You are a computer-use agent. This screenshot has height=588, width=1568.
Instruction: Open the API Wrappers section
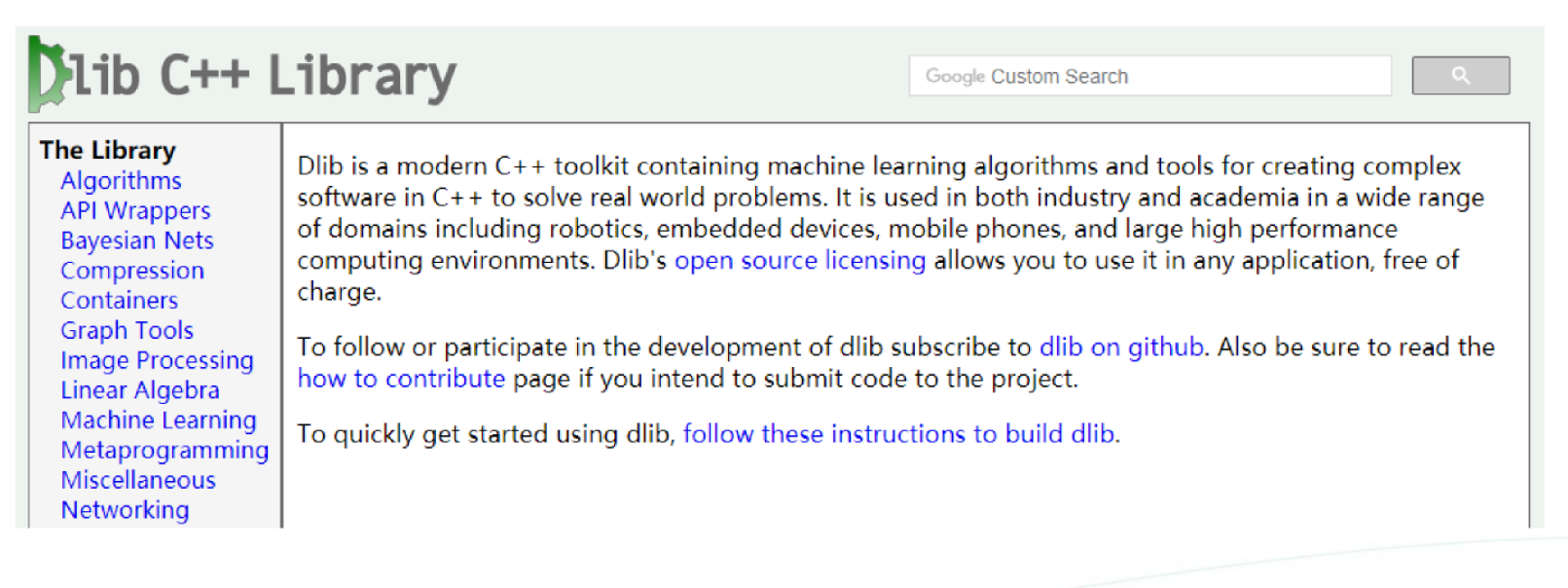pyautogui.click(x=135, y=211)
